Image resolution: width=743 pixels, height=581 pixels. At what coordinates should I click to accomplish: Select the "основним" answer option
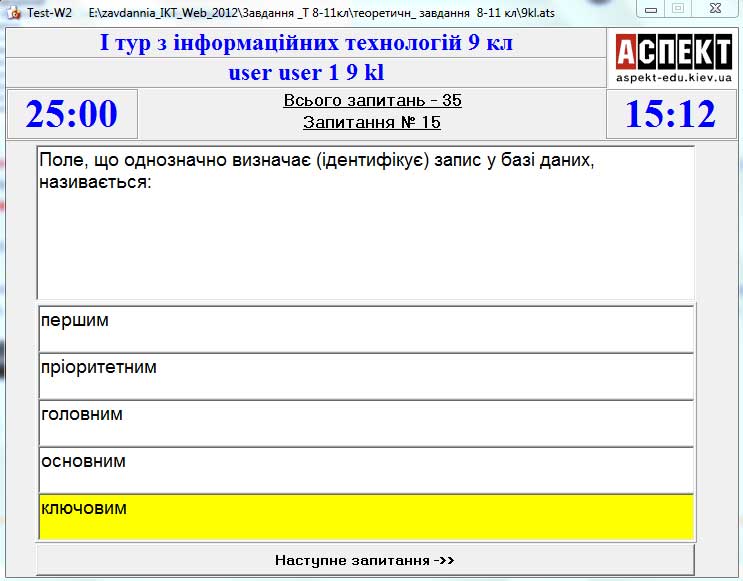tap(366, 470)
